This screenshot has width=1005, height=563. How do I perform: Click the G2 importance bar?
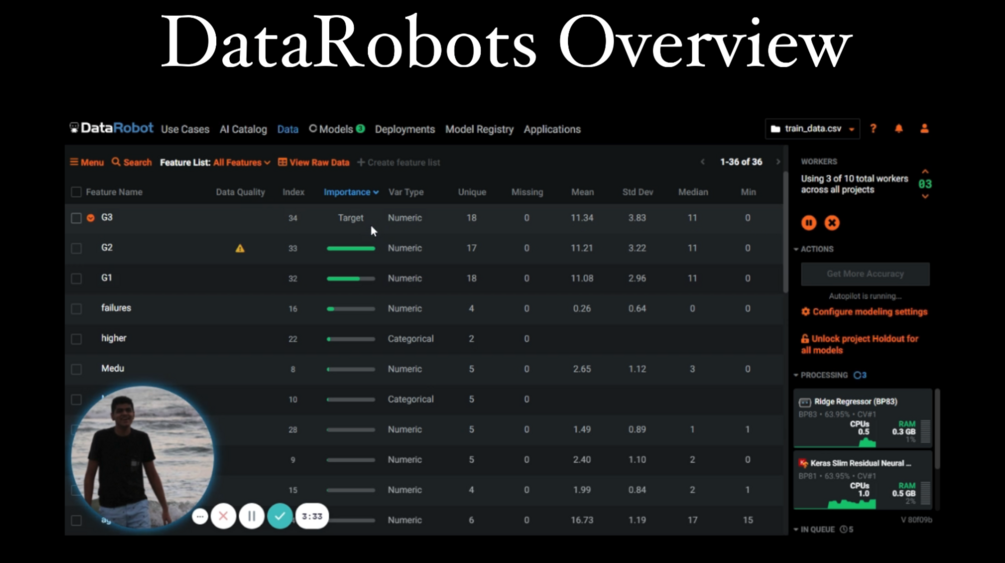tap(351, 248)
